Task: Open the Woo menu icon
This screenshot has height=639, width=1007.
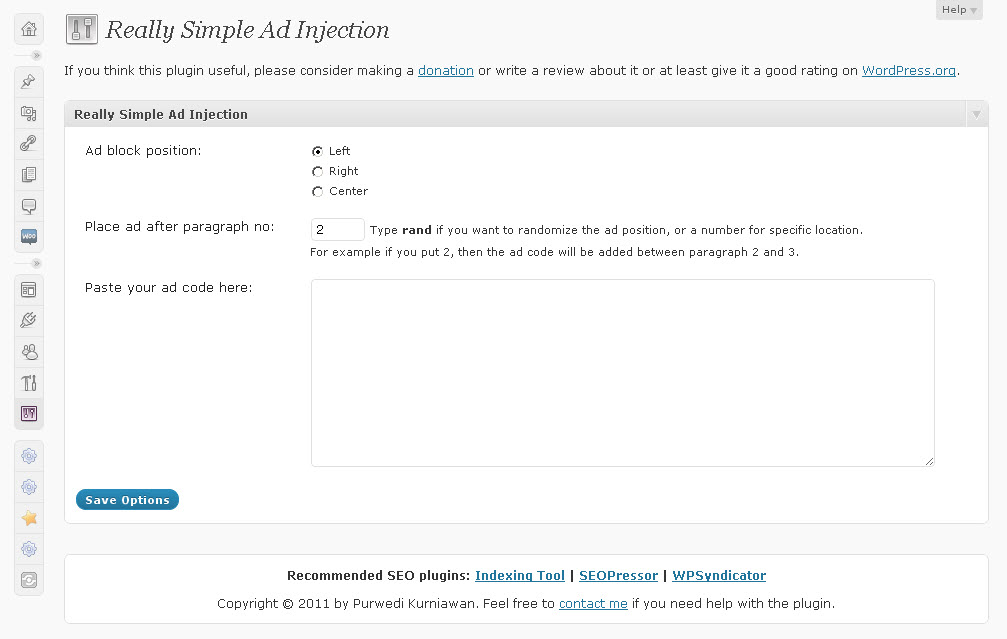Action: click(29, 238)
